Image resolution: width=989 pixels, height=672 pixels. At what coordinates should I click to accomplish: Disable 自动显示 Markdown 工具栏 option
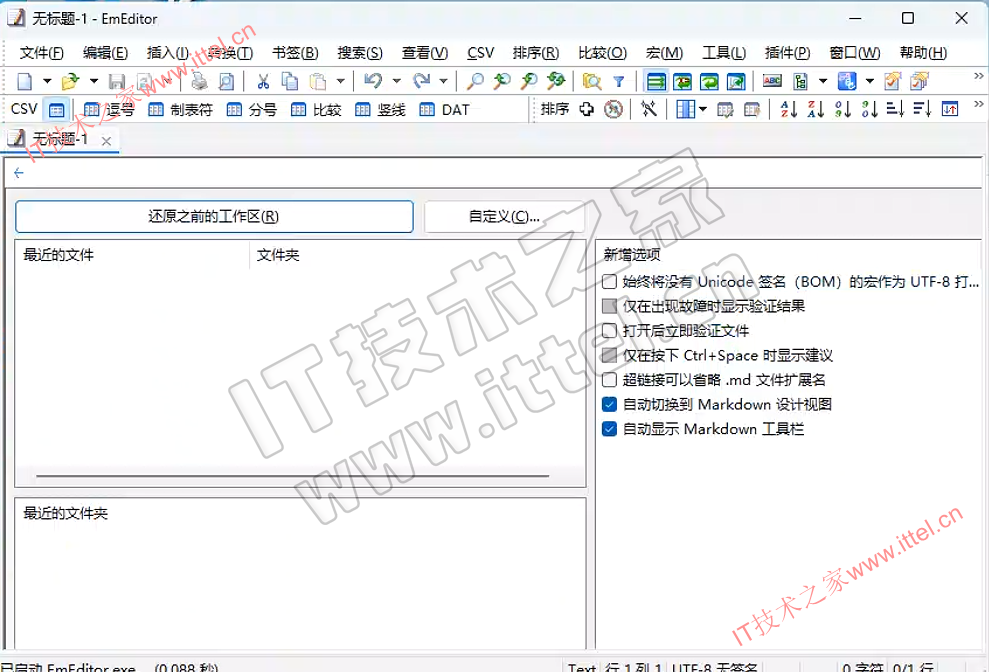(610, 429)
